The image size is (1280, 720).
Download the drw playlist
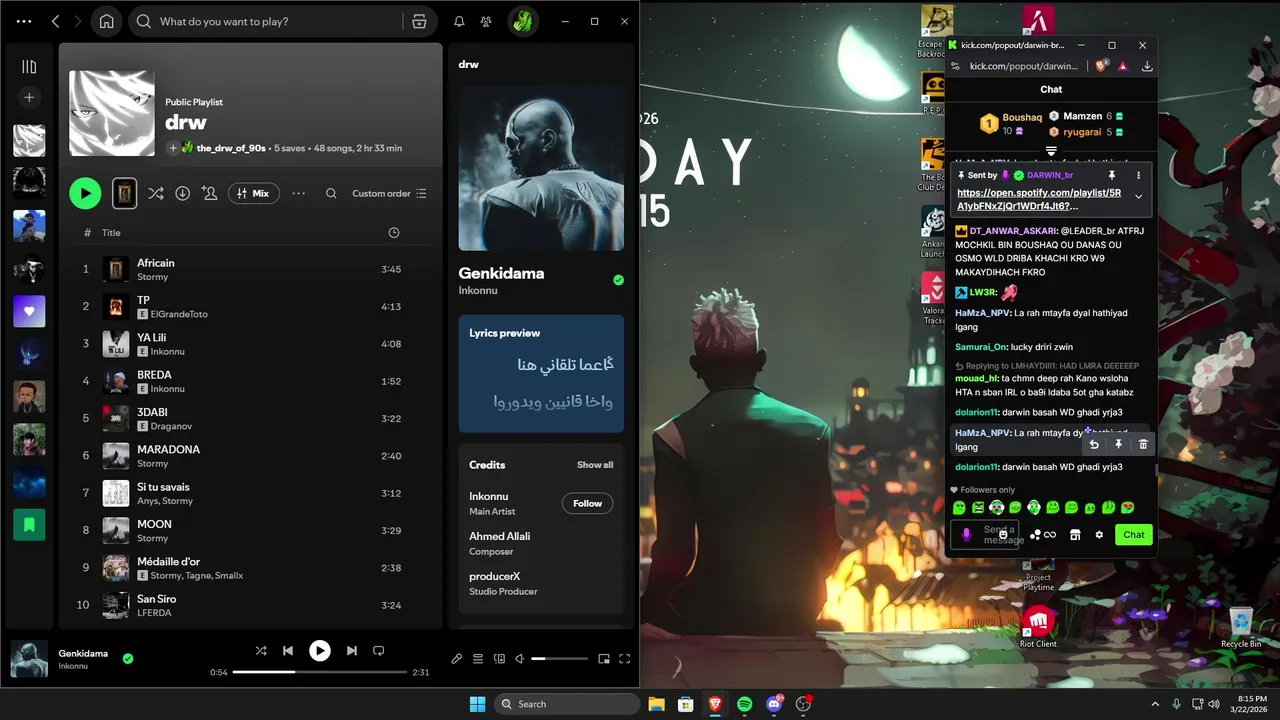[x=182, y=193]
